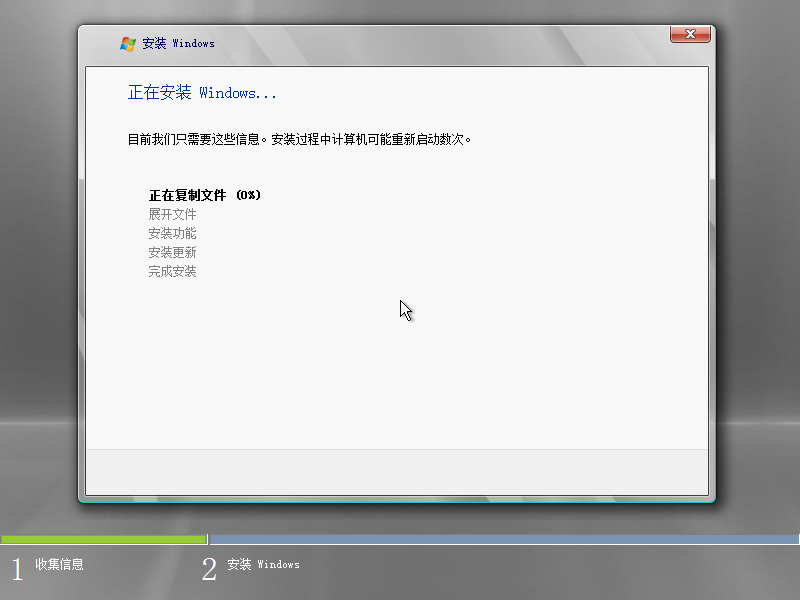Select the 展开文件 stage entry

click(x=171, y=213)
